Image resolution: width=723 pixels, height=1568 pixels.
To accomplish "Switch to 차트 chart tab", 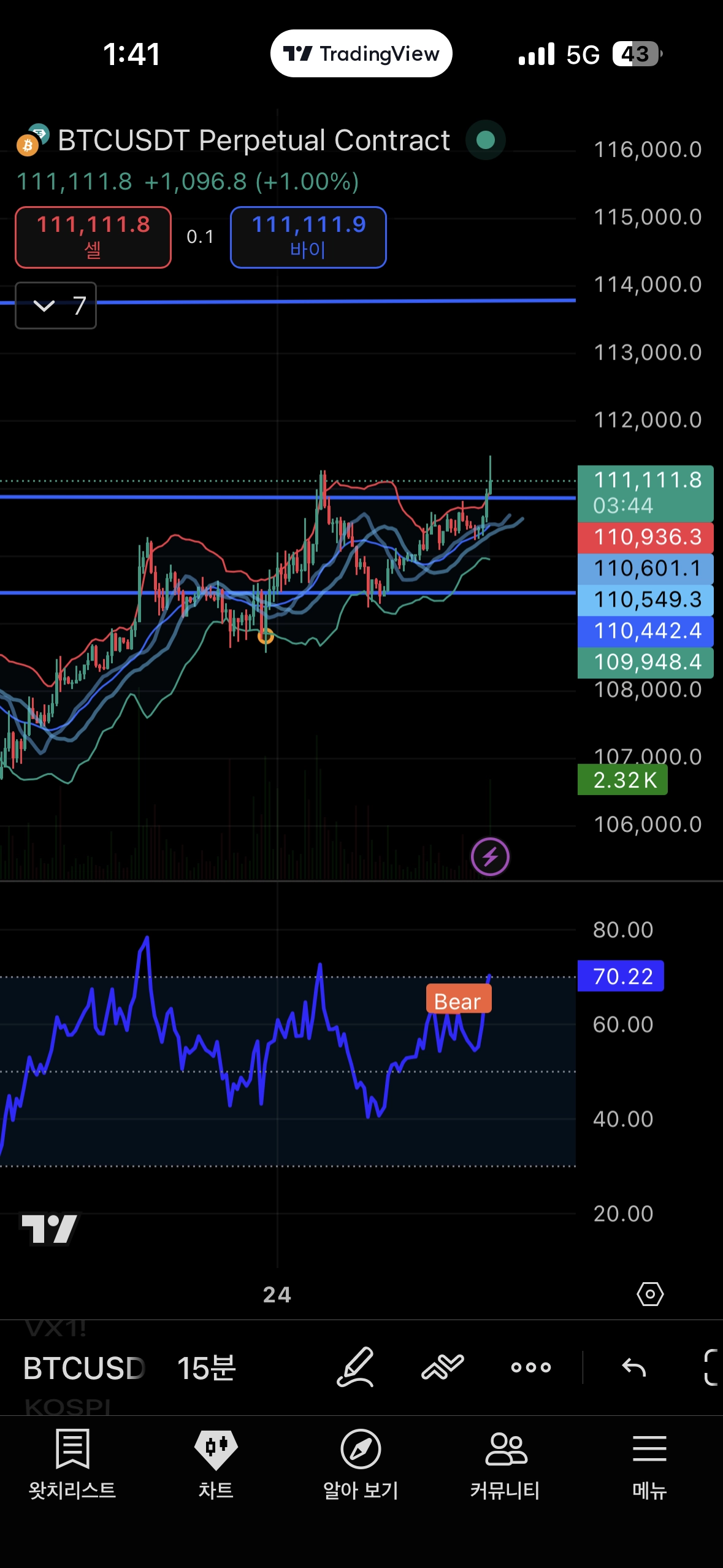I will click(216, 1464).
